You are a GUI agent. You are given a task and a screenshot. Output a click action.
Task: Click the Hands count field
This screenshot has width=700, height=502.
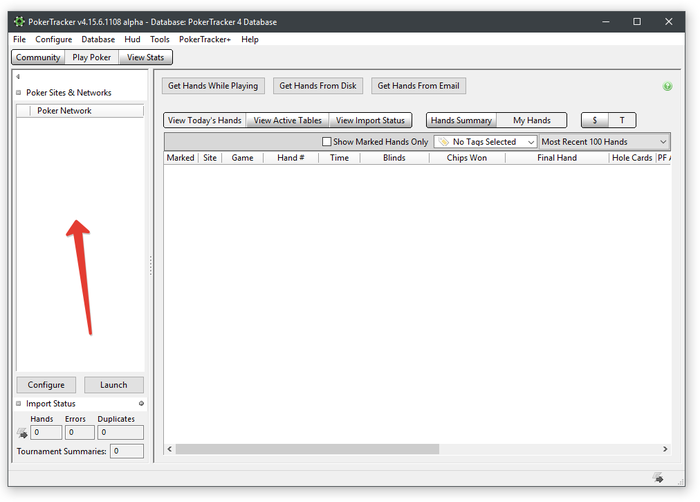point(46,432)
